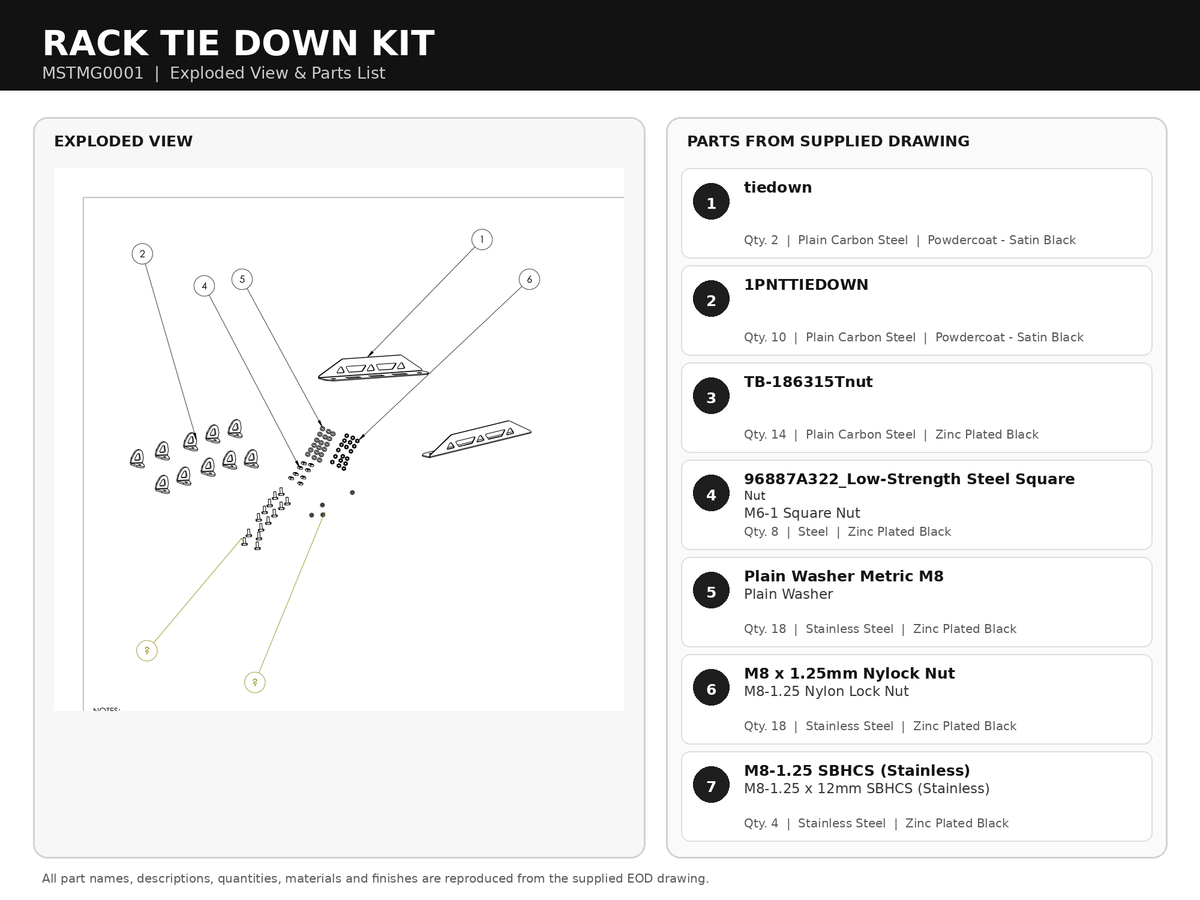Open the tiedown part card
Screen dimensions: 1200x900
click(916, 213)
